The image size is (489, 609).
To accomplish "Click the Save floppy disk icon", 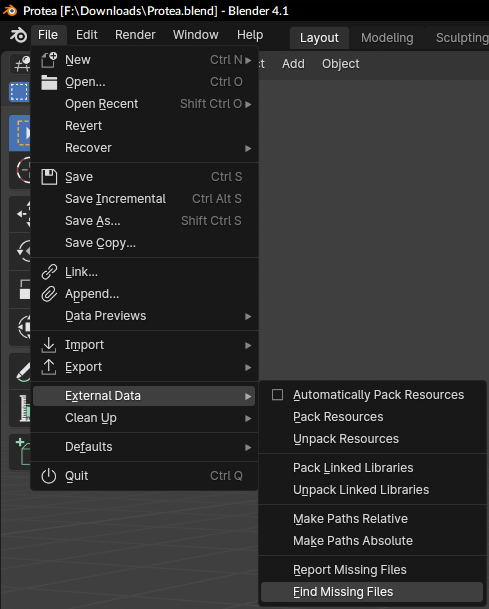I will [49, 177].
